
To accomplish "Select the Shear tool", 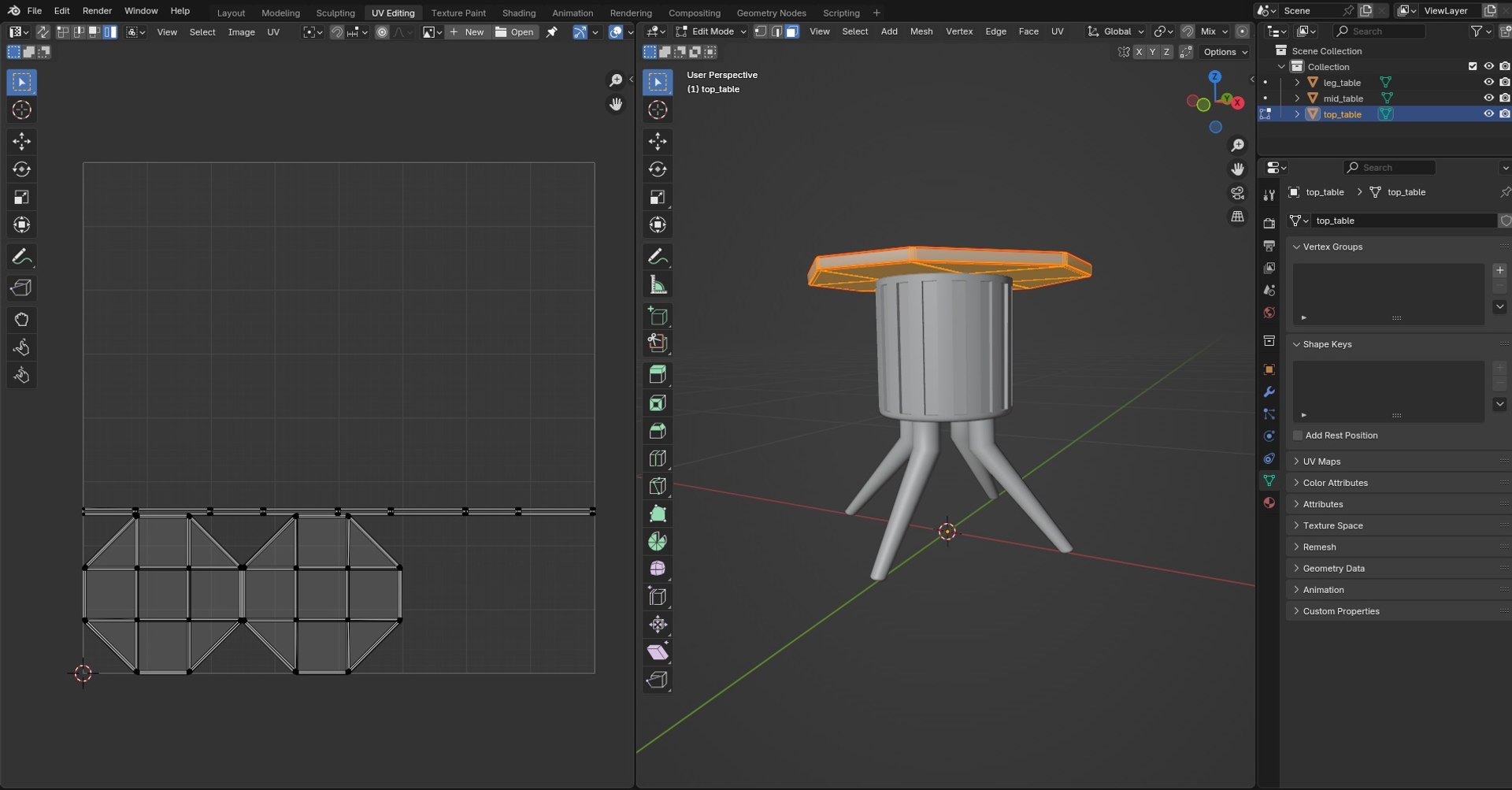I will (x=658, y=652).
